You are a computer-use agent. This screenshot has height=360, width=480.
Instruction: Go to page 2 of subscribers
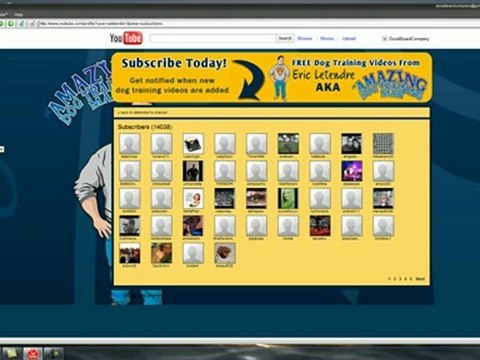395,279
